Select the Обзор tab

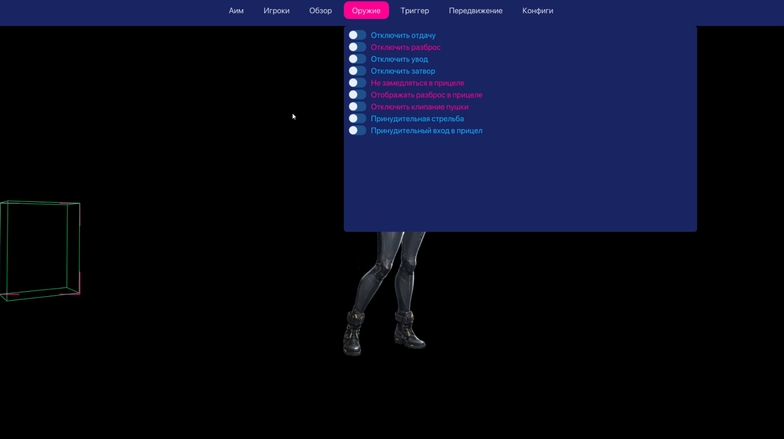(320, 11)
